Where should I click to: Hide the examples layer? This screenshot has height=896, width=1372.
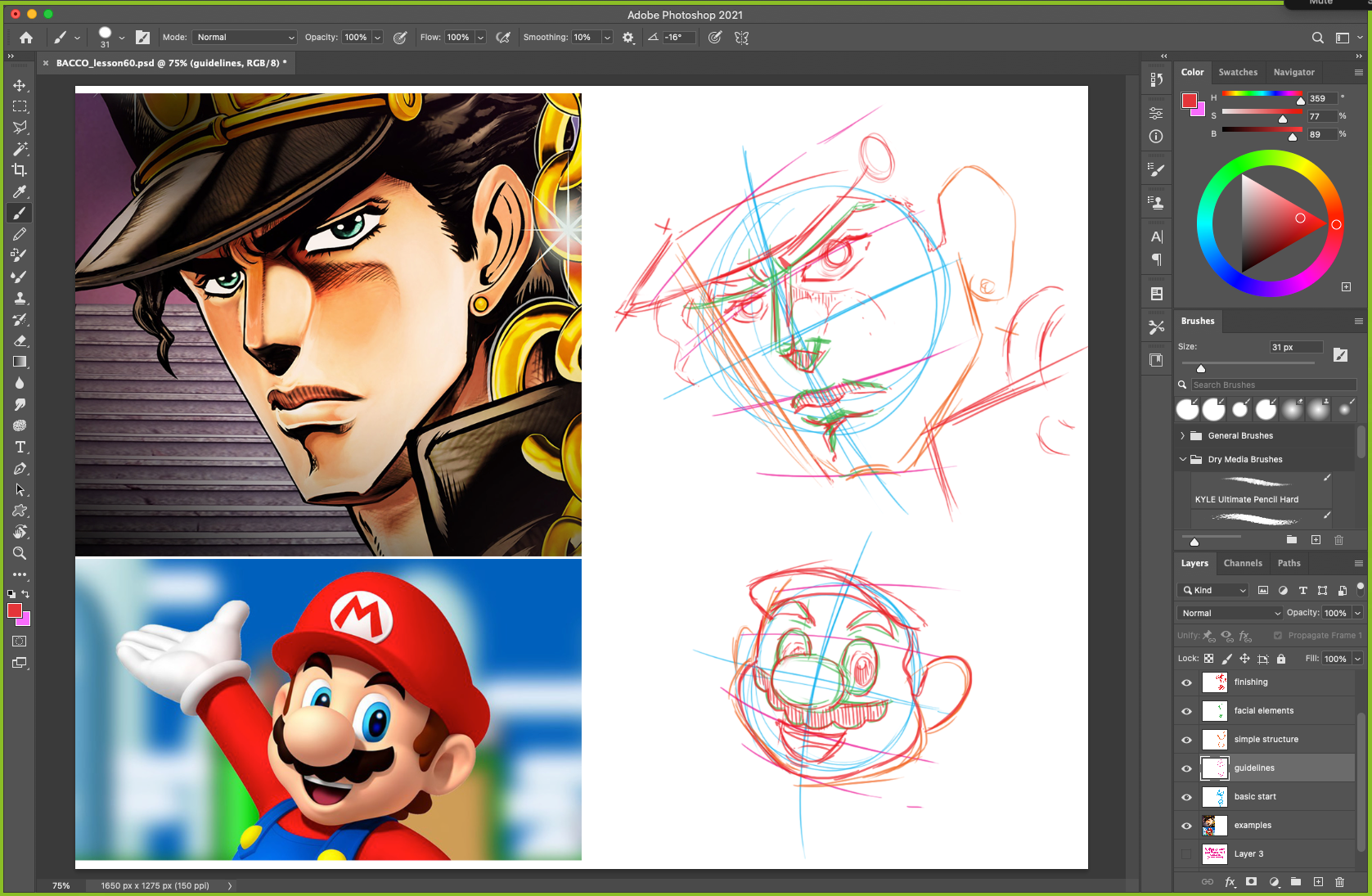point(1186,826)
